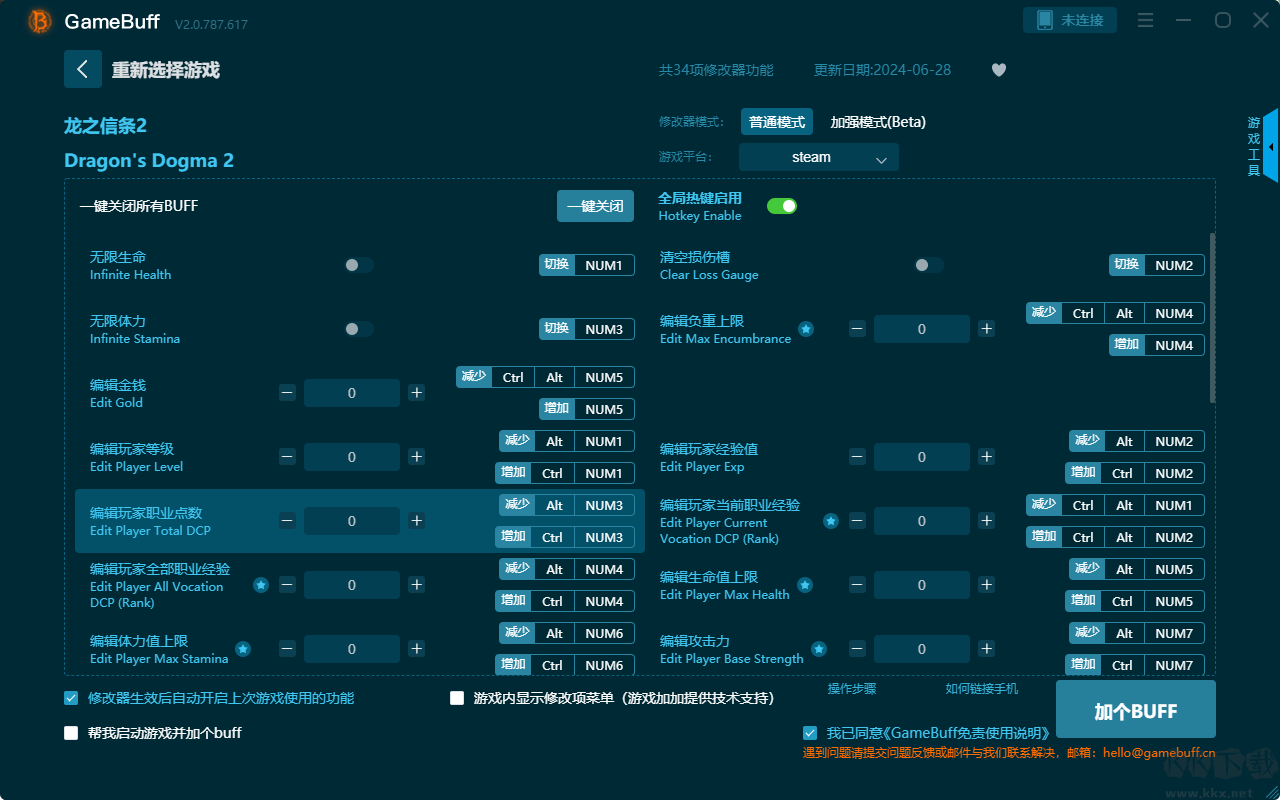Click minus icon for Edit Player Level
The height and width of the screenshot is (800, 1280).
[x=287, y=457]
